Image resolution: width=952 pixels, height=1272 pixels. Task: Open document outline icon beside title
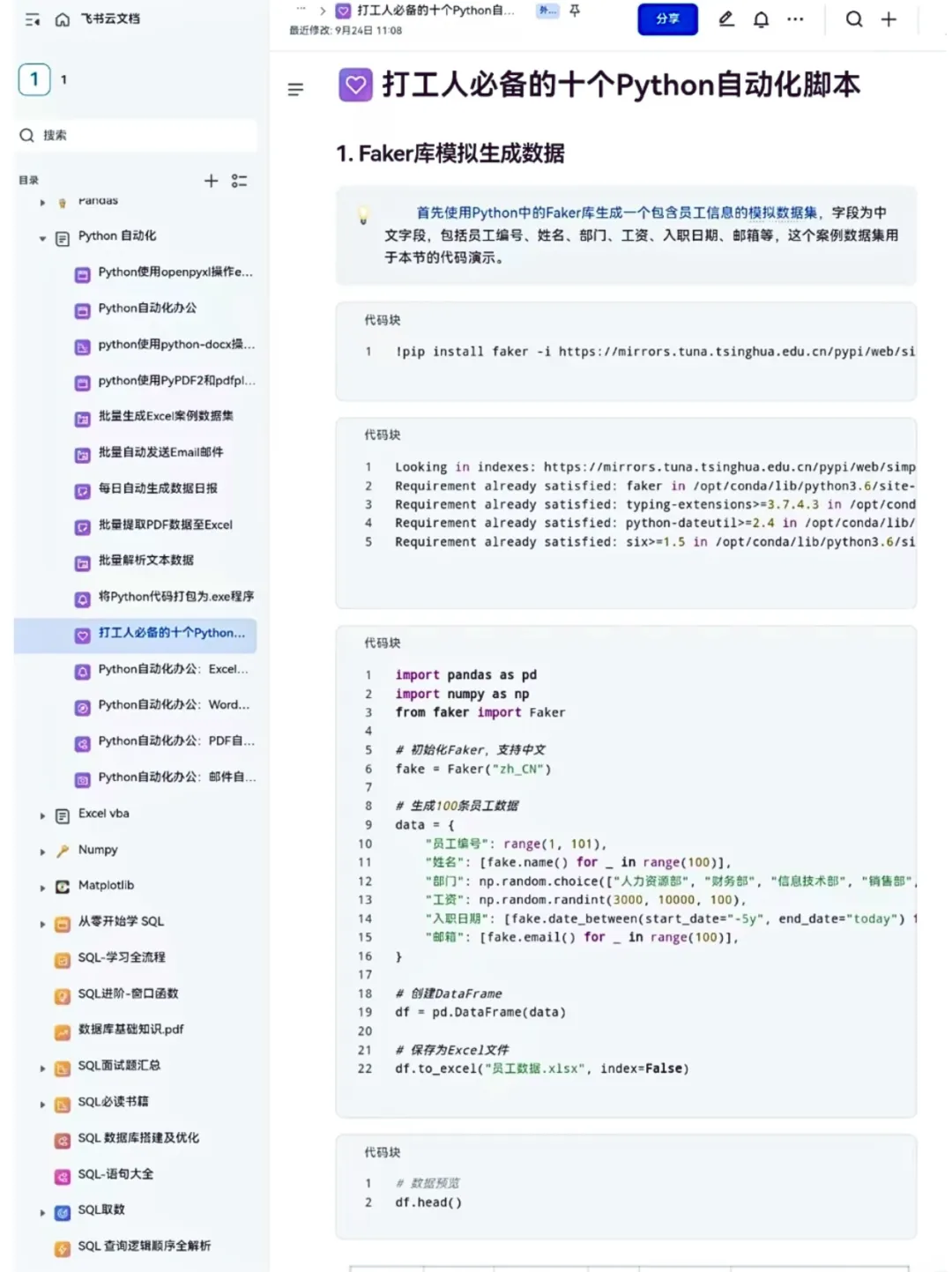pyautogui.click(x=295, y=88)
